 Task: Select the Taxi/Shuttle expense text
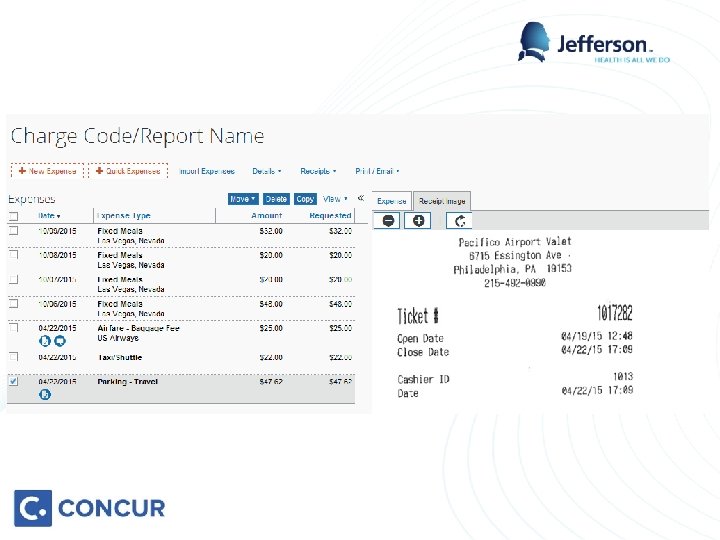(x=119, y=357)
